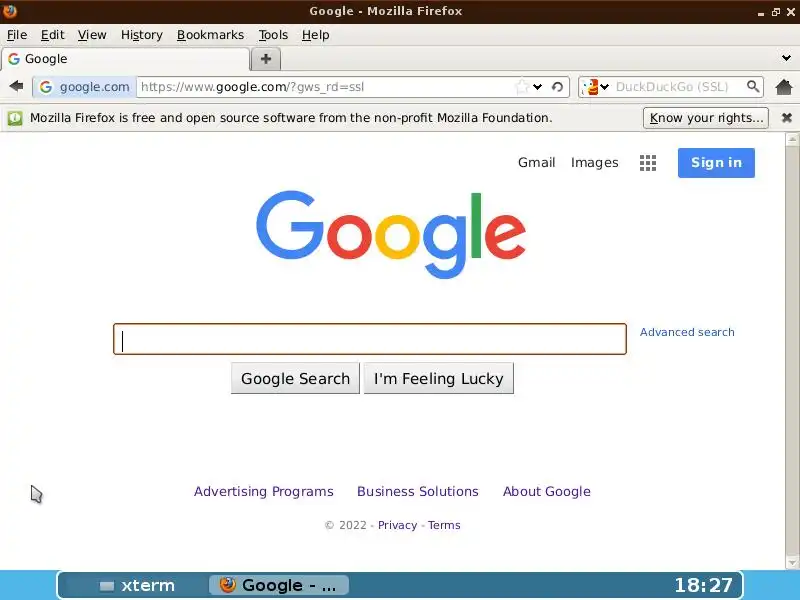Open the Help menu

click(315, 35)
